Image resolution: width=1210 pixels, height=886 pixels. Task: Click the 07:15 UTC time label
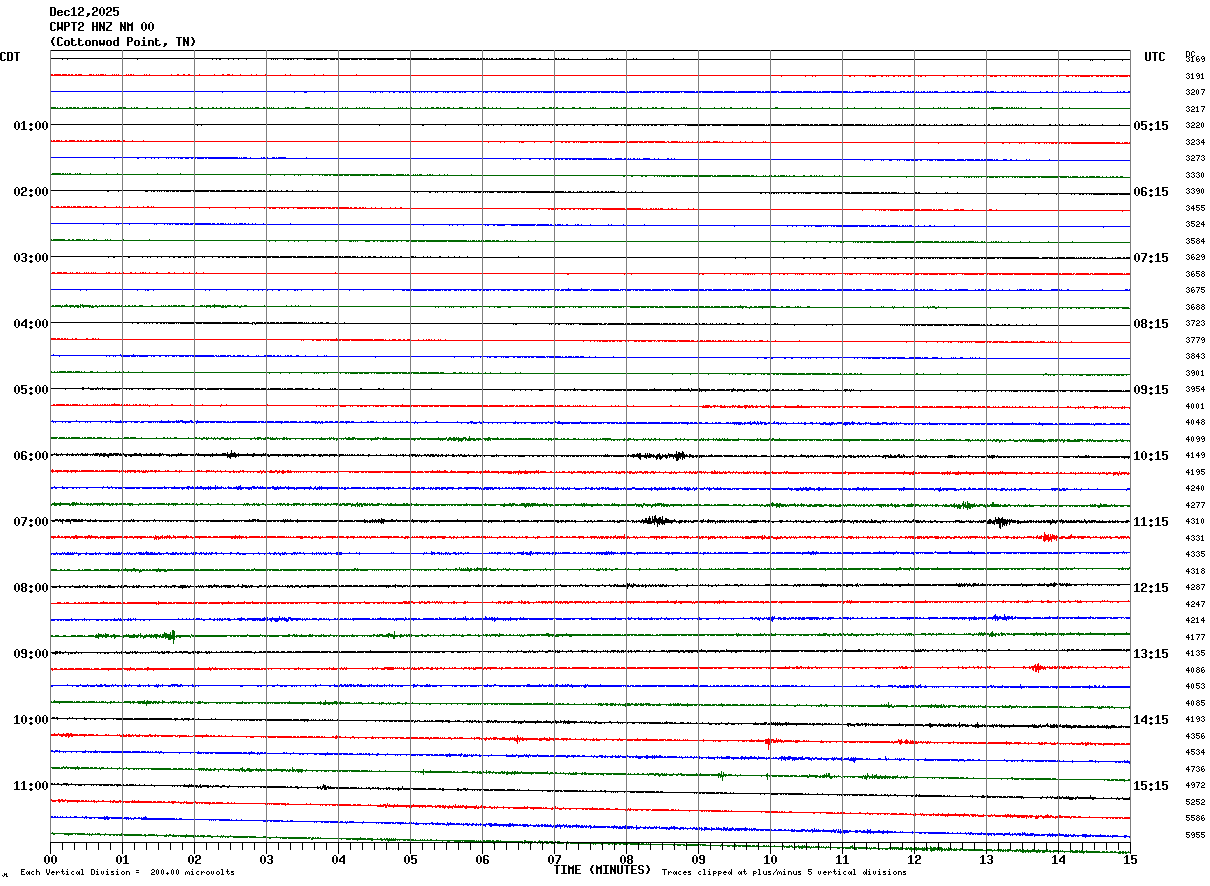coord(1151,258)
